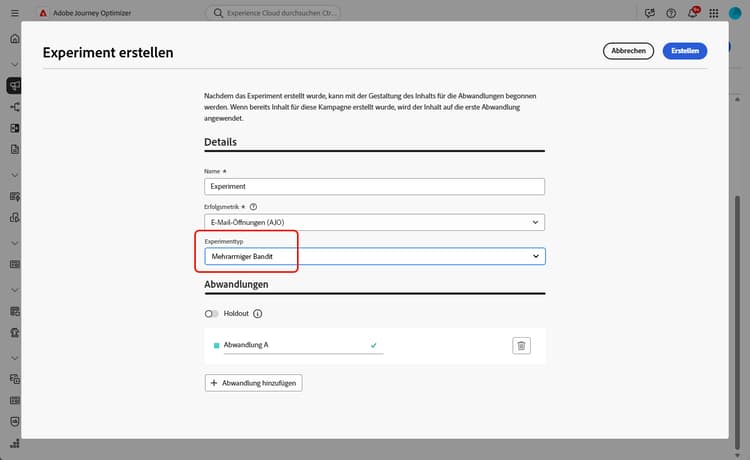Expand the Experimenttyp dropdown
The image size is (750, 460).
pyautogui.click(x=374, y=257)
